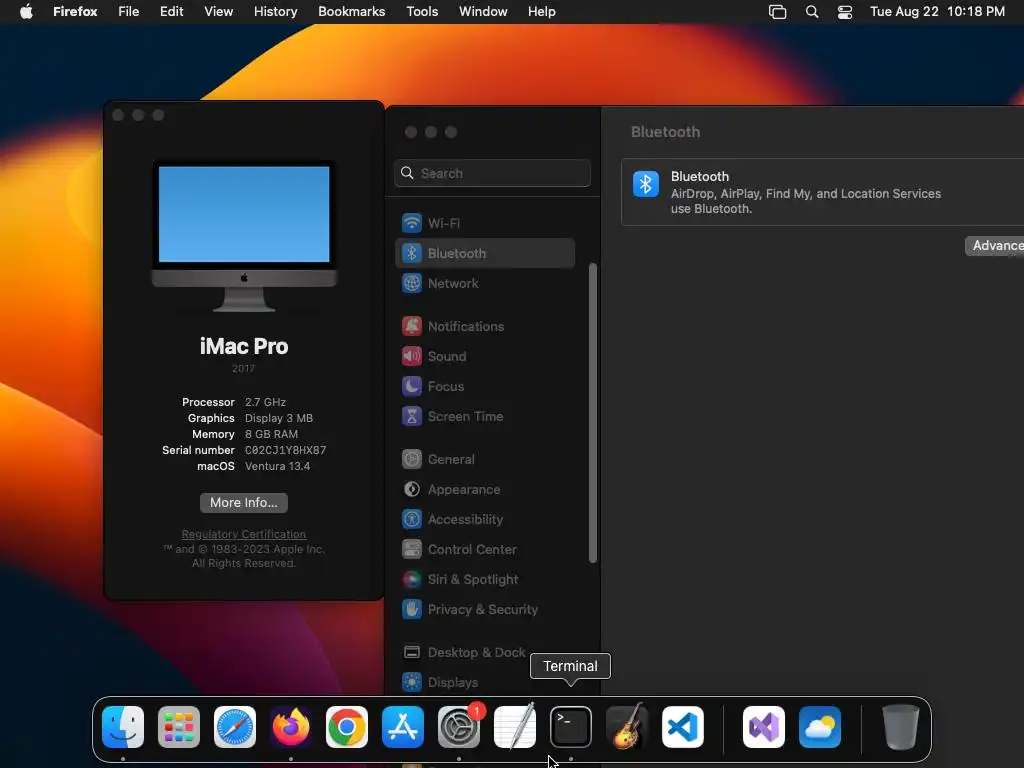Open Sound settings in sidebar

(x=485, y=357)
